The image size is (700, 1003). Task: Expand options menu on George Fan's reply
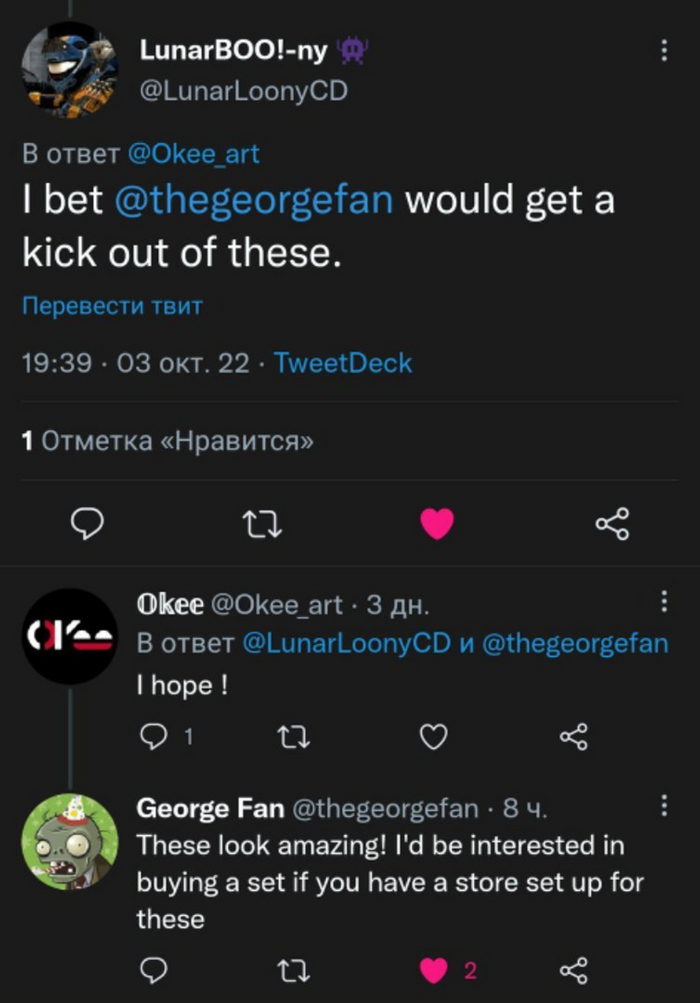point(663,805)
